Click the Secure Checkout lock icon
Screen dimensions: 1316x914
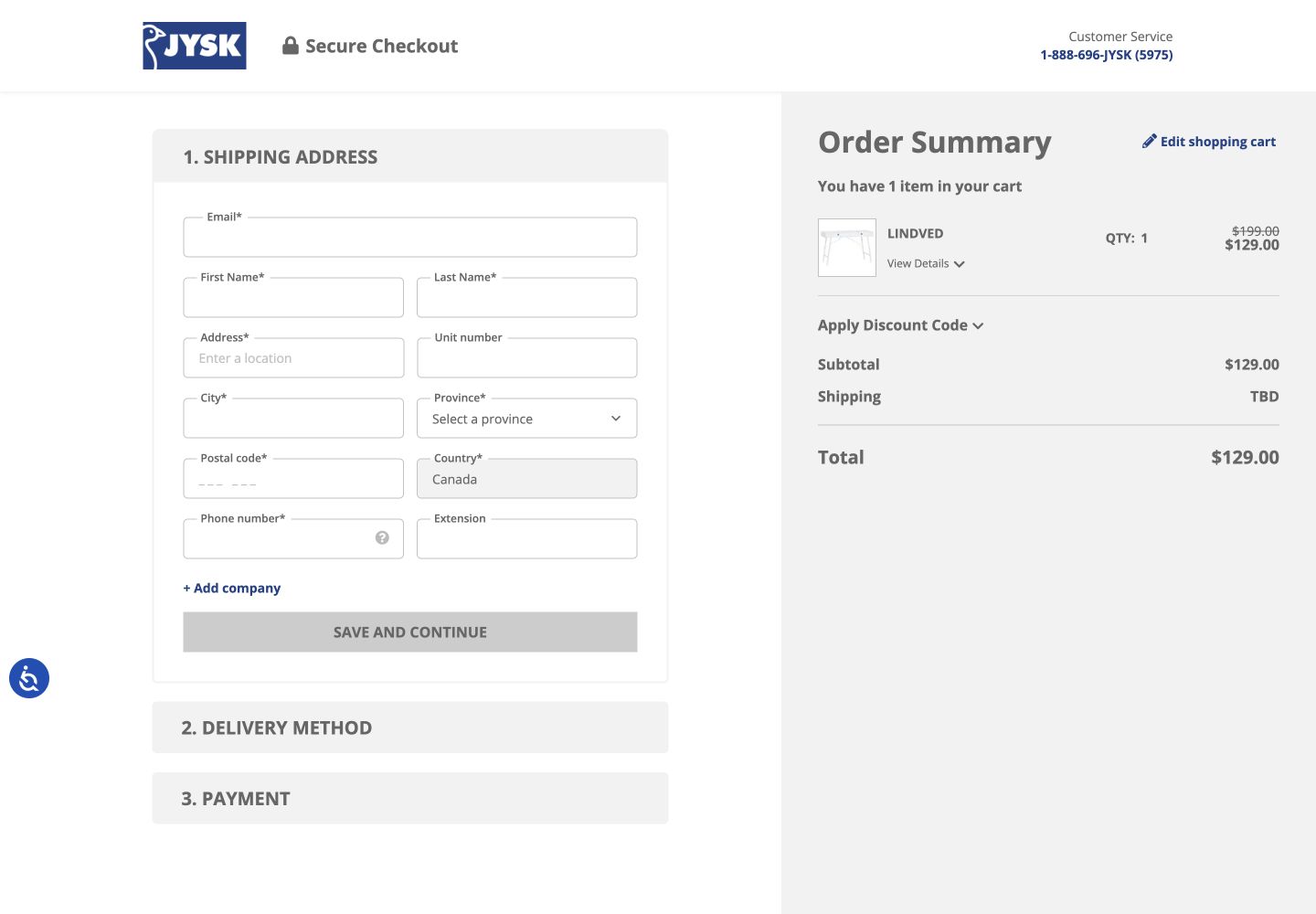[291, 46]
